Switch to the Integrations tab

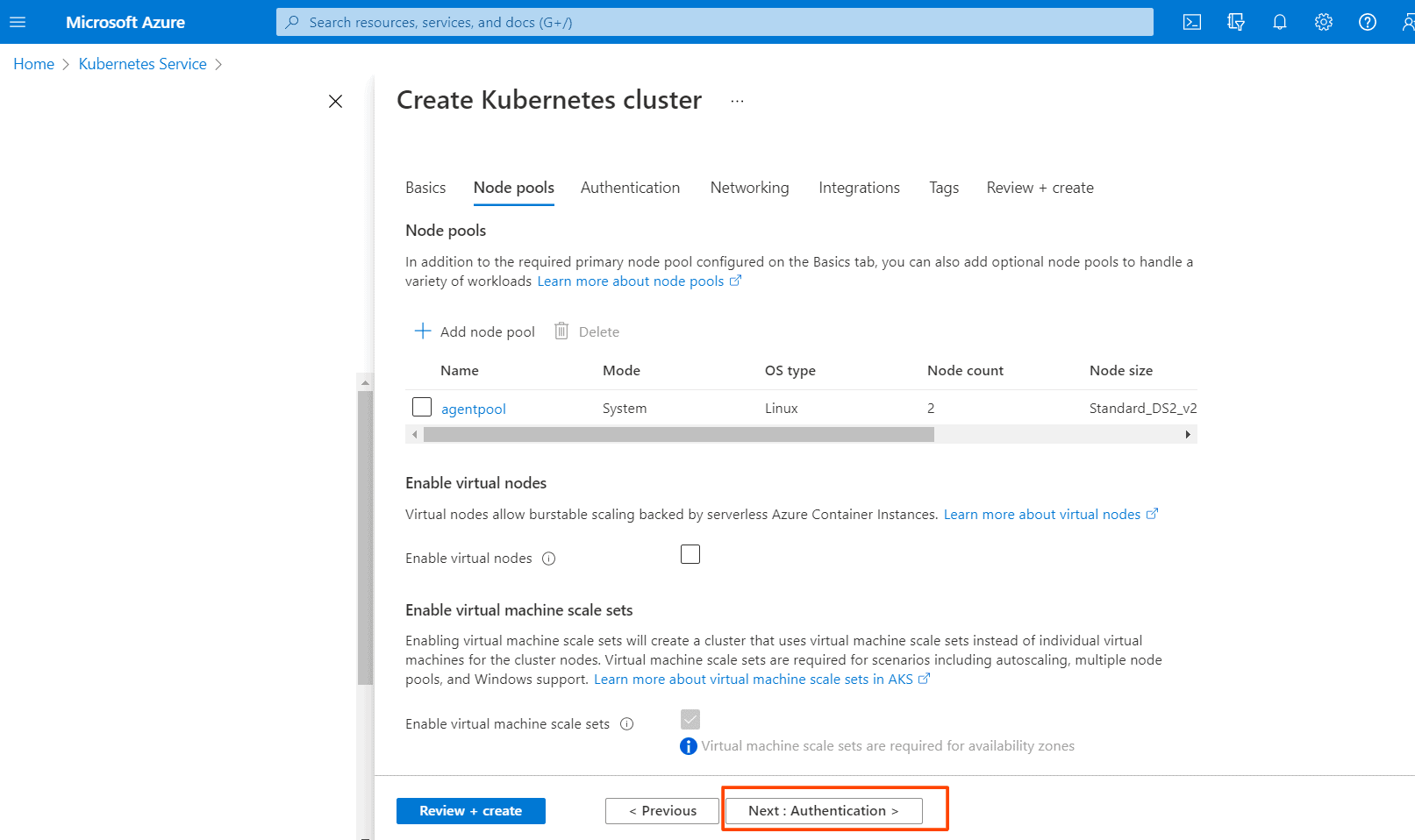coord(859,188)
